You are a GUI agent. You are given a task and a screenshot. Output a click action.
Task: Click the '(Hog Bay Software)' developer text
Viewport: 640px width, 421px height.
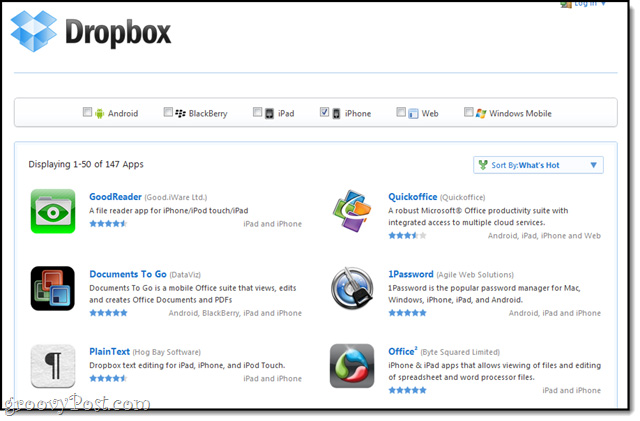167,352
